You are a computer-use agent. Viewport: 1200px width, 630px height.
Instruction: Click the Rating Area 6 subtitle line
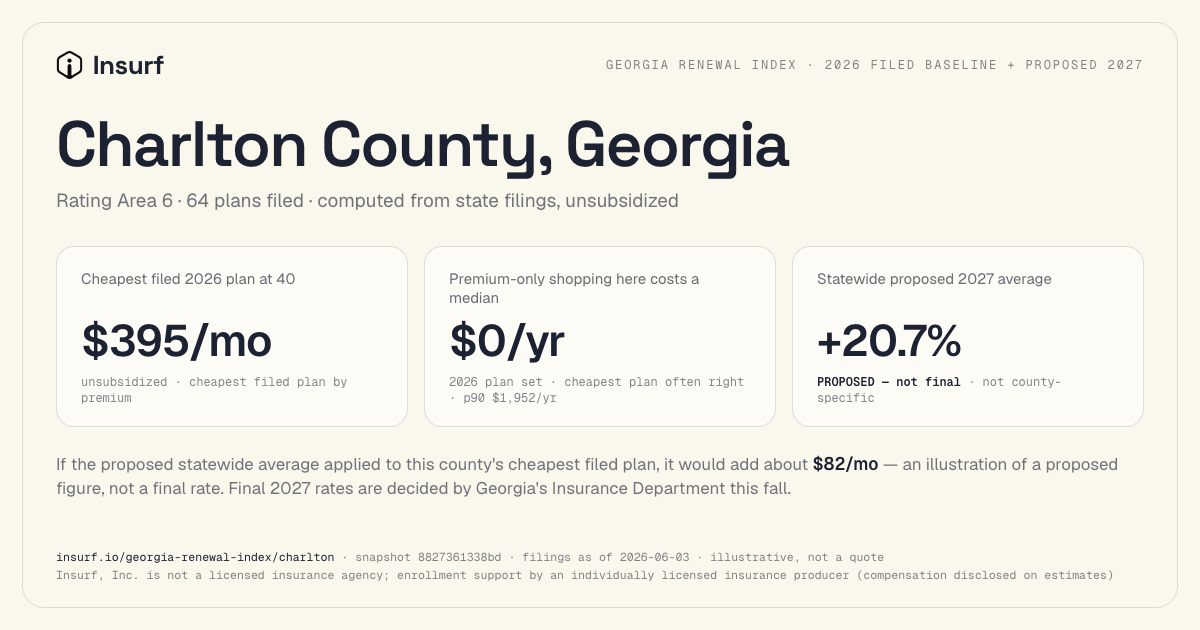tap(368, 201)
